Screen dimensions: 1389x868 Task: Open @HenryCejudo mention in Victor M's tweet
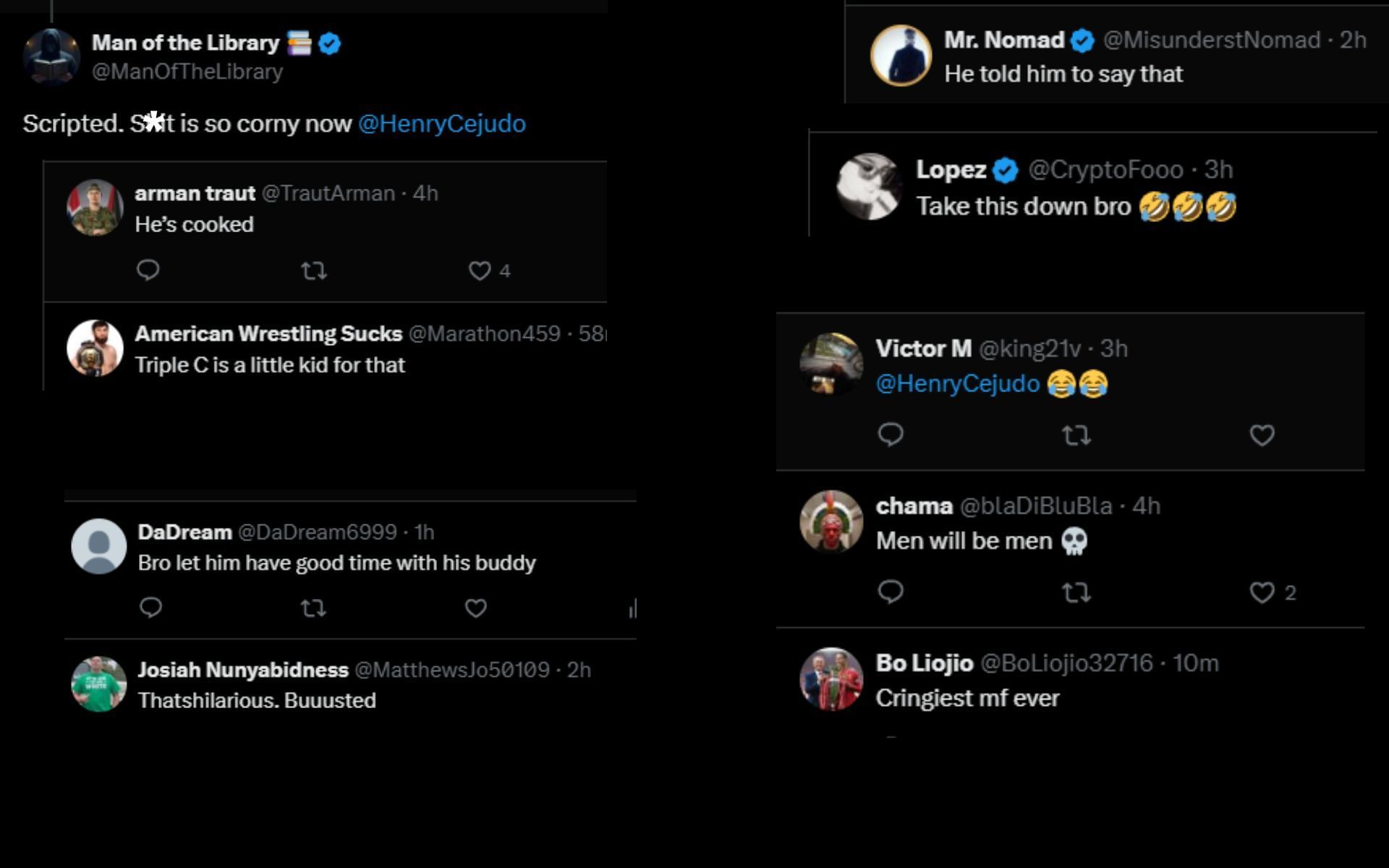tap(957, 383)
